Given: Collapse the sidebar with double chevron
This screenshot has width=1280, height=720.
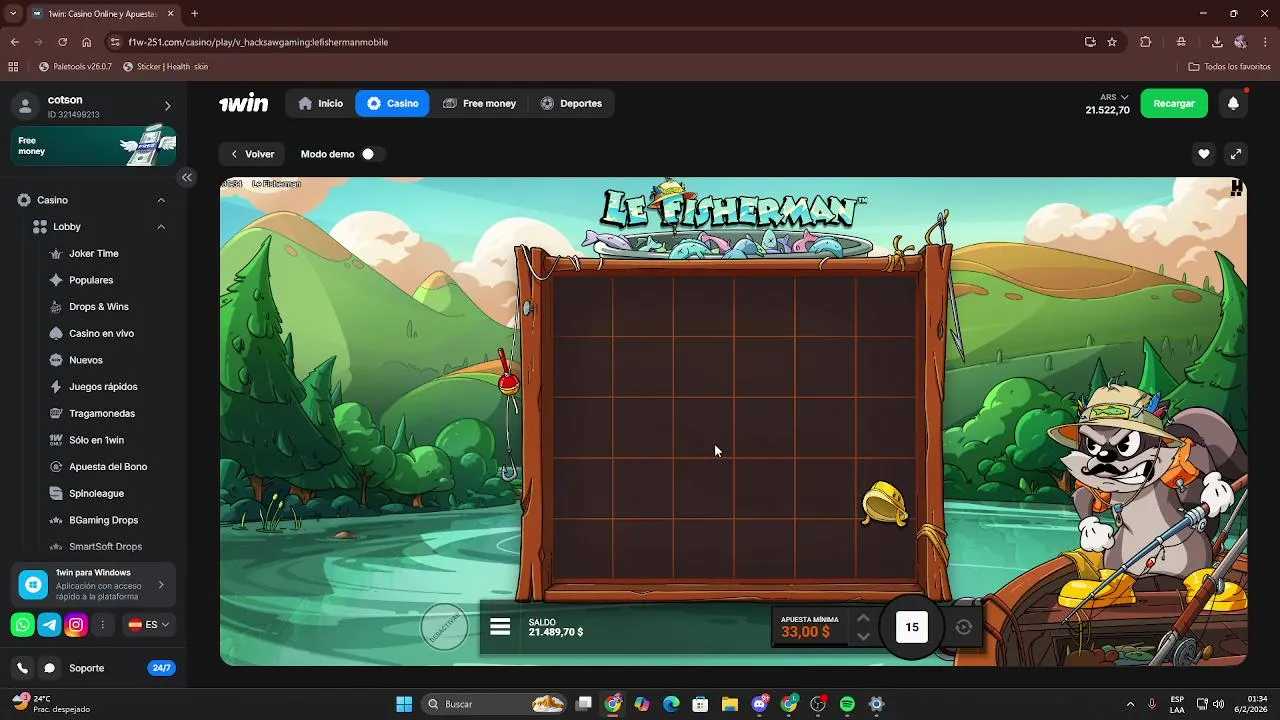Looking at the screenshot, I should click(187, 177).
